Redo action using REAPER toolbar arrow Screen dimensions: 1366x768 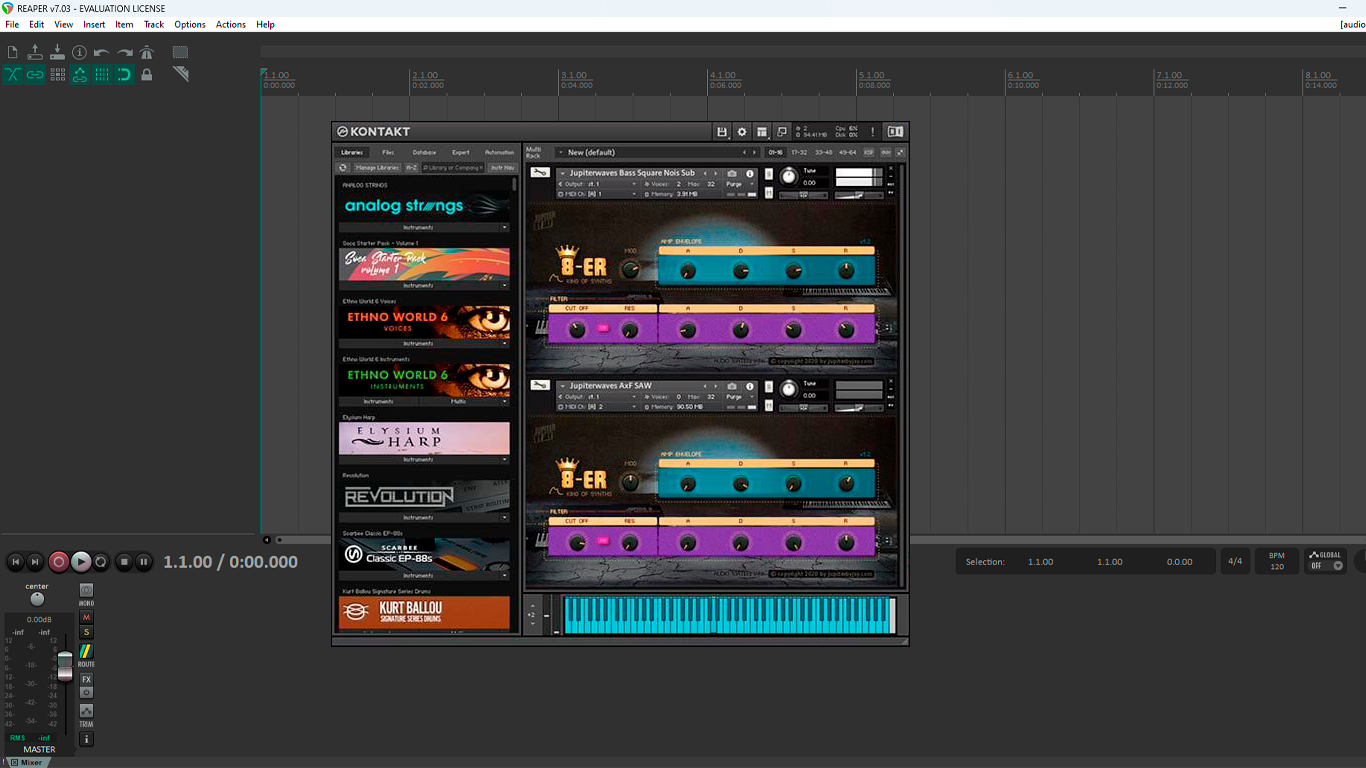click(124, 52)
